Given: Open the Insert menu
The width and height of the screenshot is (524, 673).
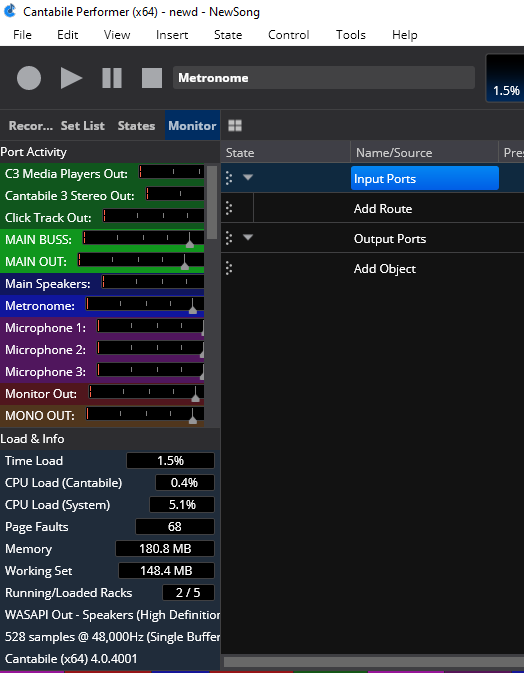Looking at the screenshot, I should click(172, 35).
